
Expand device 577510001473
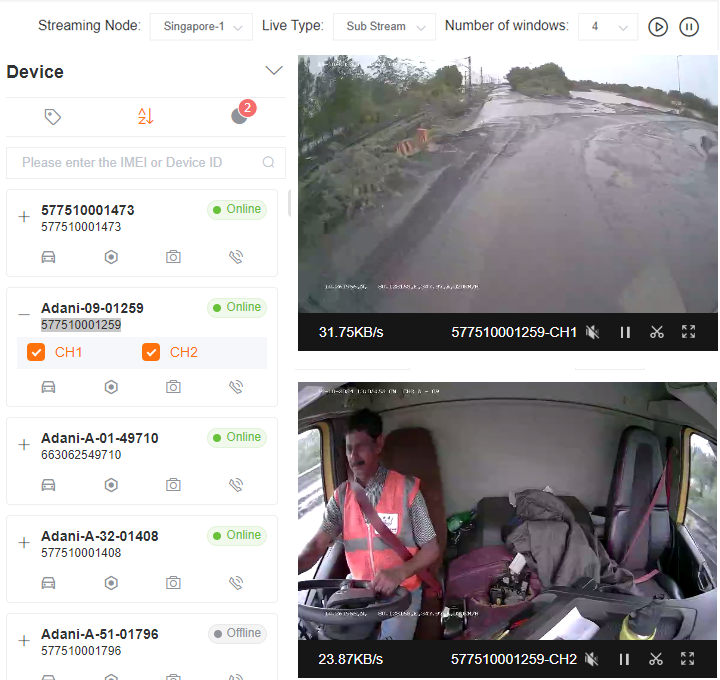24,217
